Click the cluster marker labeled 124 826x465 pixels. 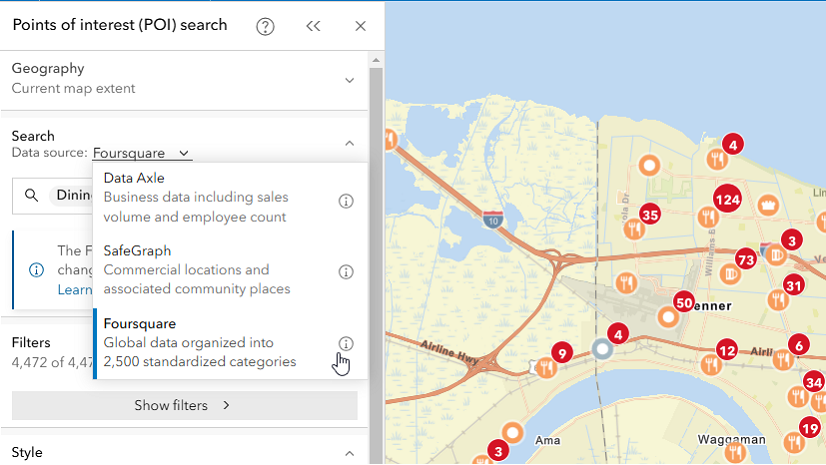[x=727, y=200]
